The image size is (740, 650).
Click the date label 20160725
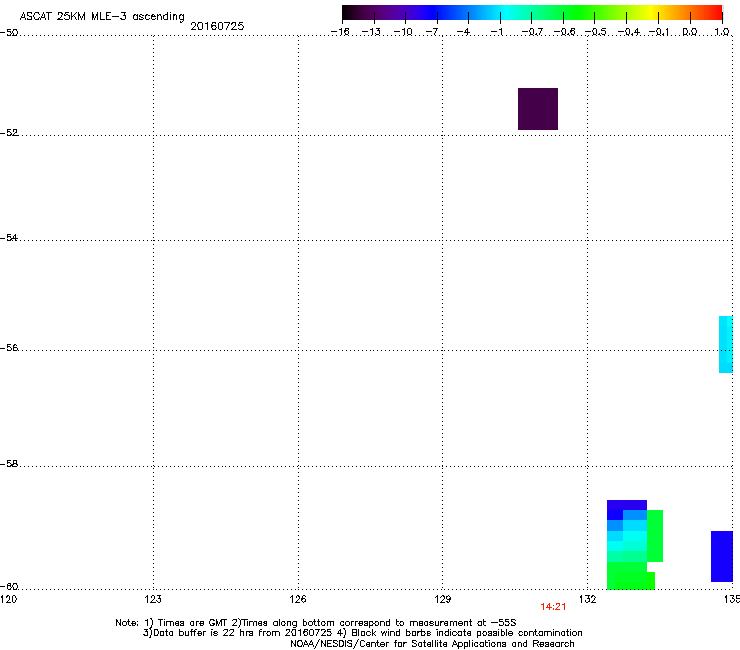tap(217, 26)
